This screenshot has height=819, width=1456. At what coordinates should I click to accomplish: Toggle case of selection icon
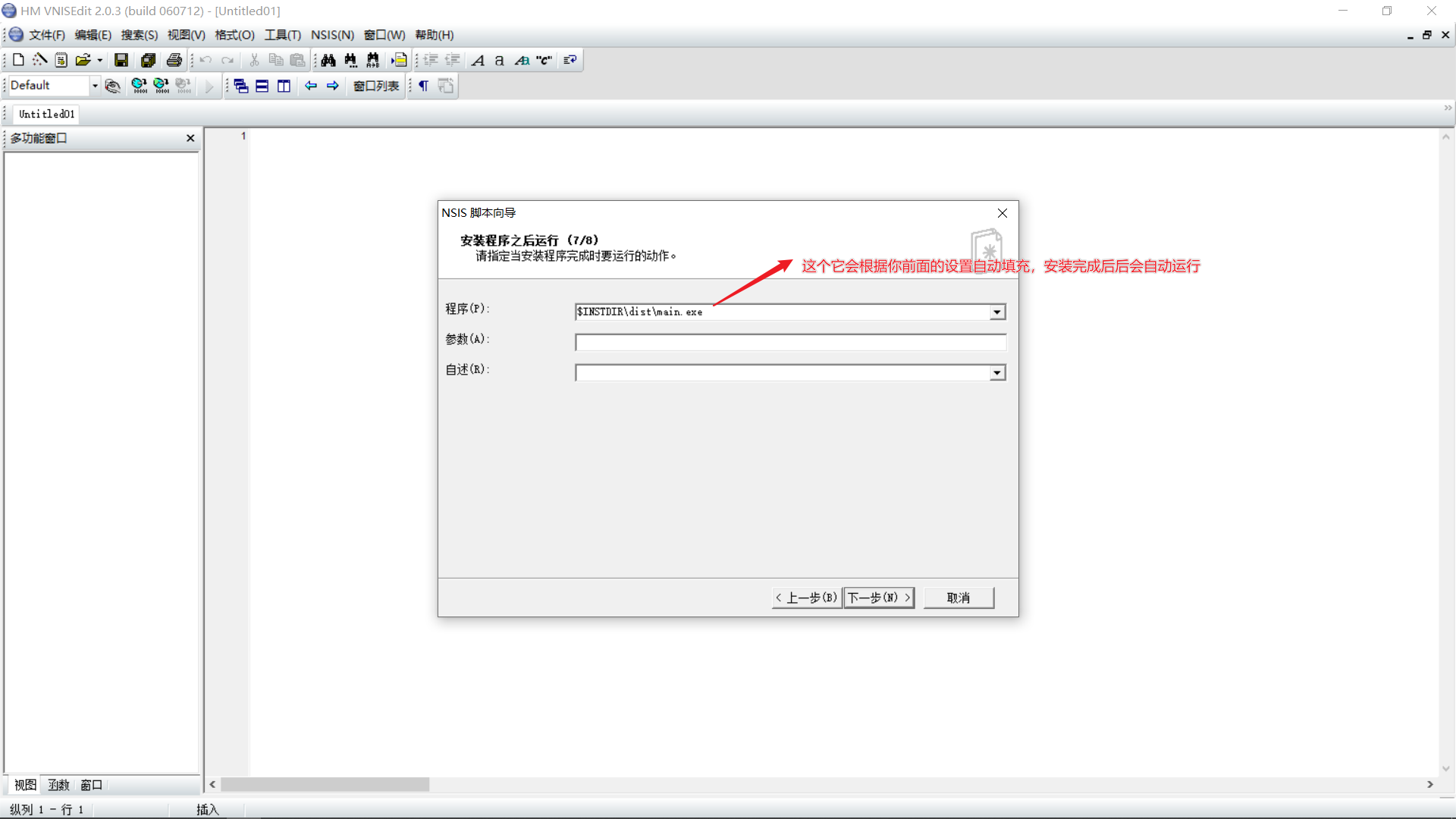pos(522,60)
